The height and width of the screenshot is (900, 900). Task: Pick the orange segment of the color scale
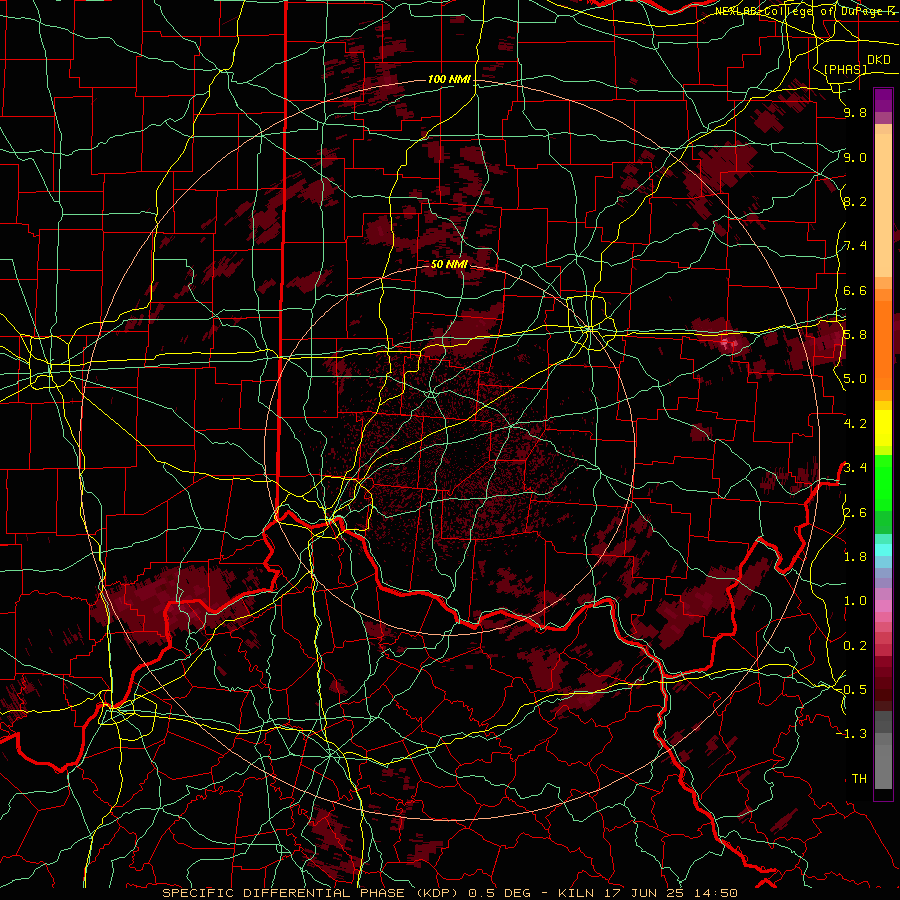[883, 344]
